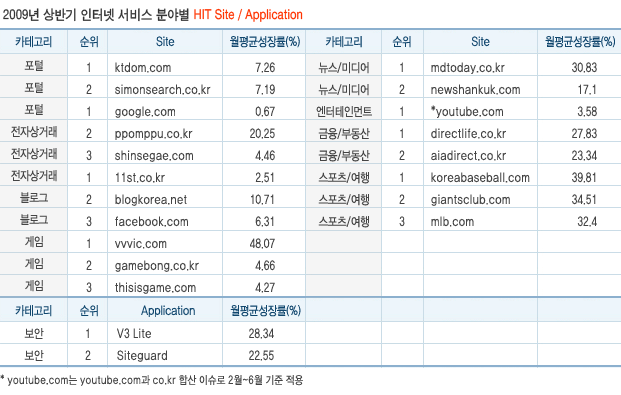Select mdtoday.co.kr in the news rows

click(467, 68)
